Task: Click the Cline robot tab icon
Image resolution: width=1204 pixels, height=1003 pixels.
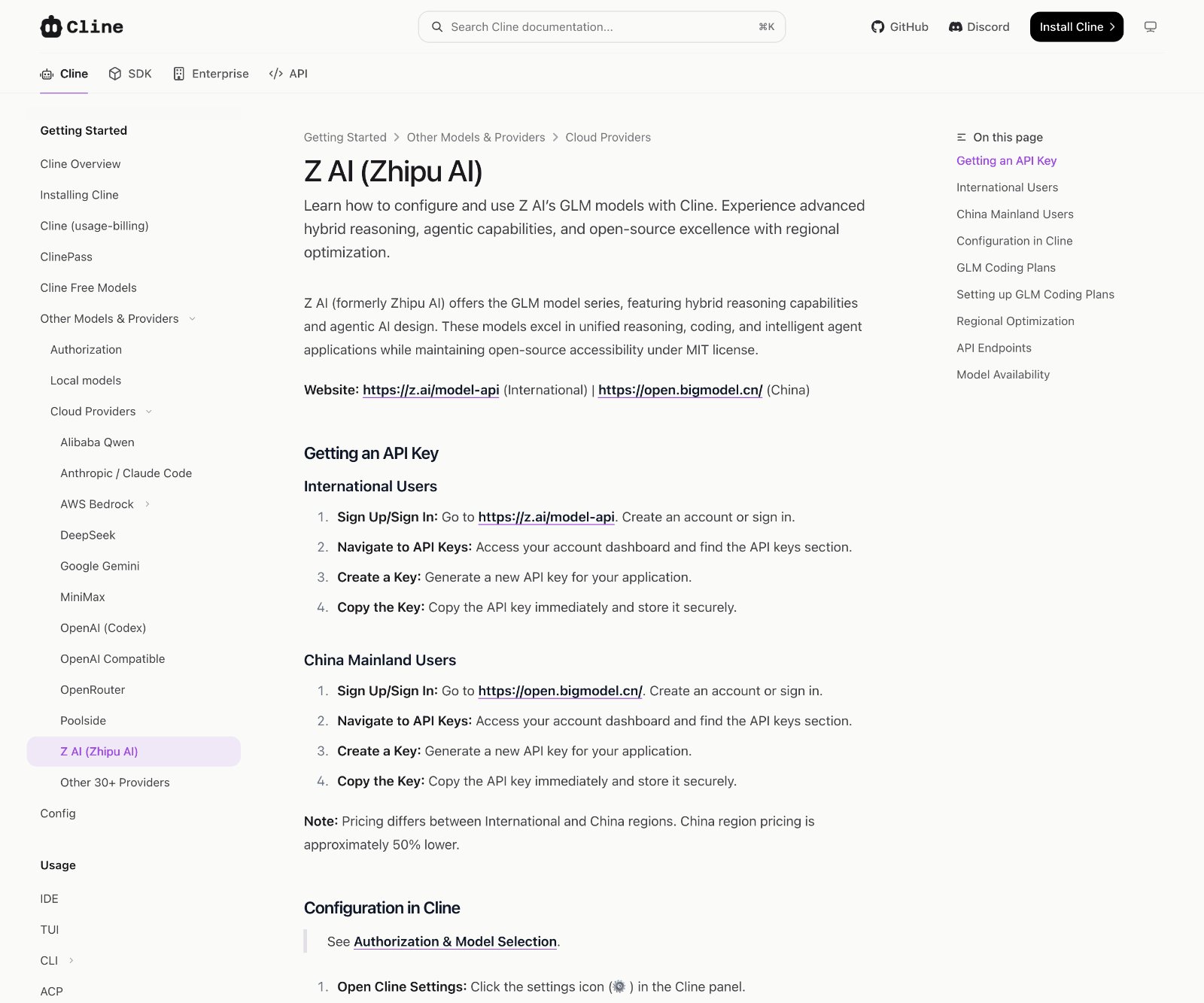Action: coord(47,74)
